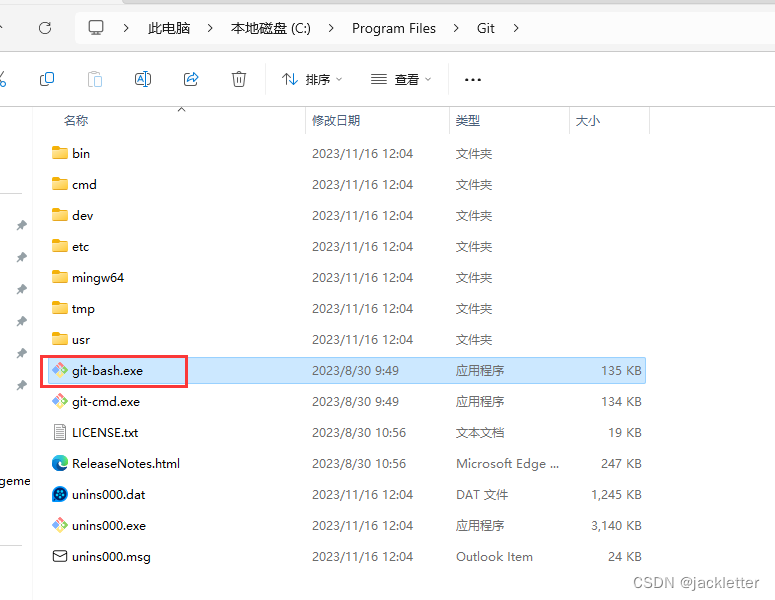The width and height of the screenshot is (775, 600).
Task: Sort by the 修改日期 column header
Action: [x=336, y=120]
